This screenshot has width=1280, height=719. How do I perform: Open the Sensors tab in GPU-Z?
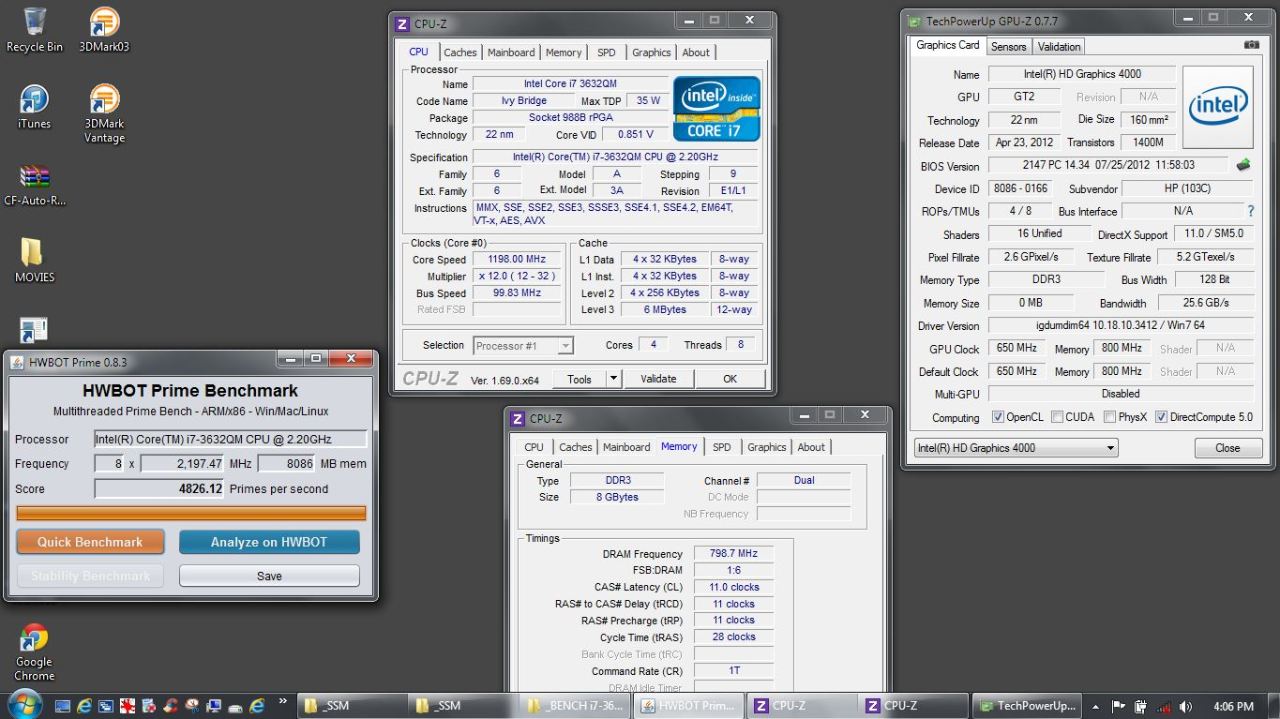[1008, 46]
